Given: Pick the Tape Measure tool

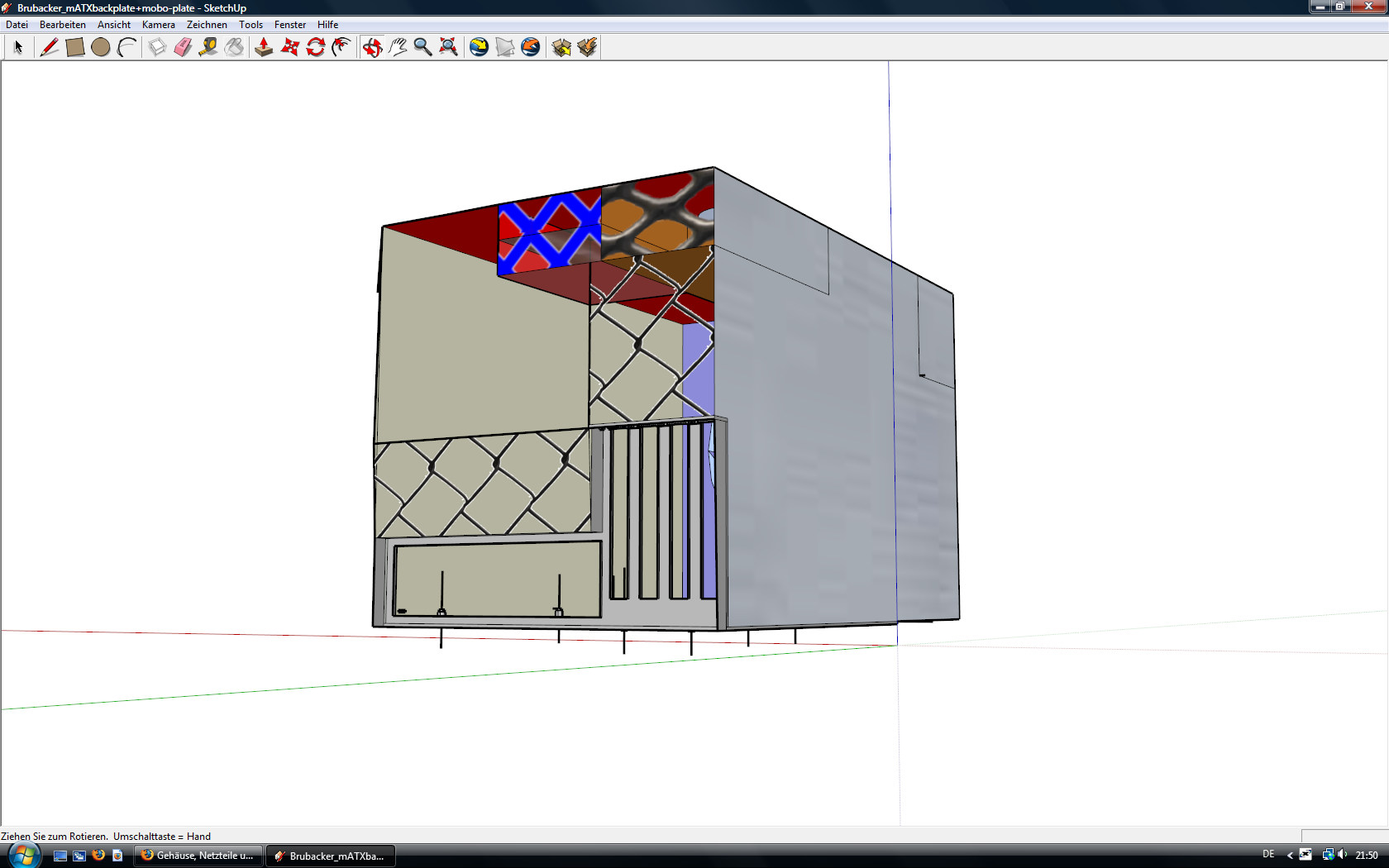Looking at the screenshot, I should pyautogui.click(x=208, y=47).
